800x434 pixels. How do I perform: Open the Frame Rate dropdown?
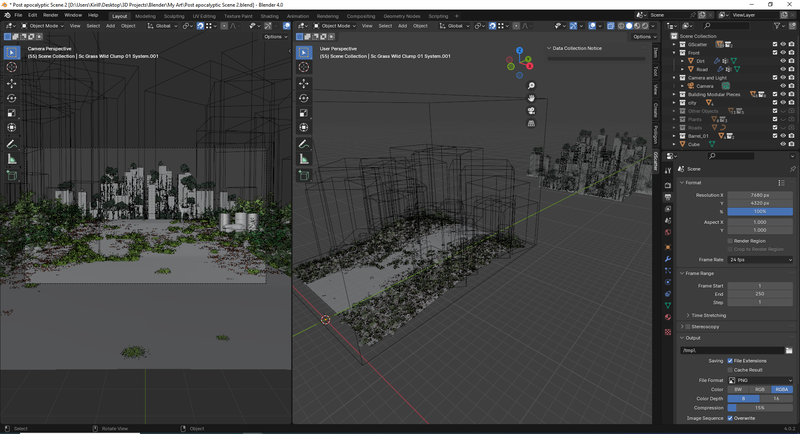click(759, 259)
